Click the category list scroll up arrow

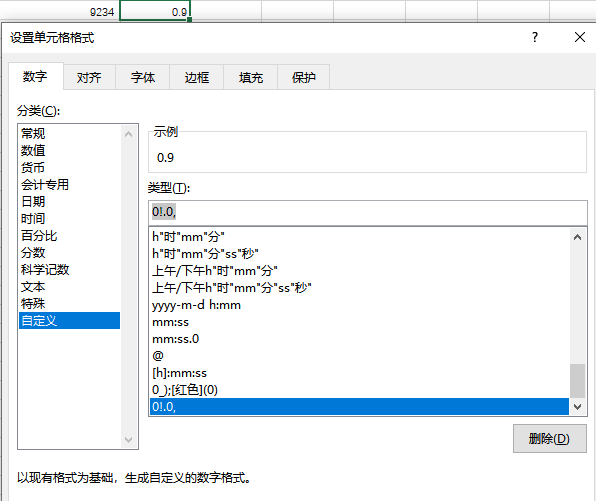pos(128,134)
